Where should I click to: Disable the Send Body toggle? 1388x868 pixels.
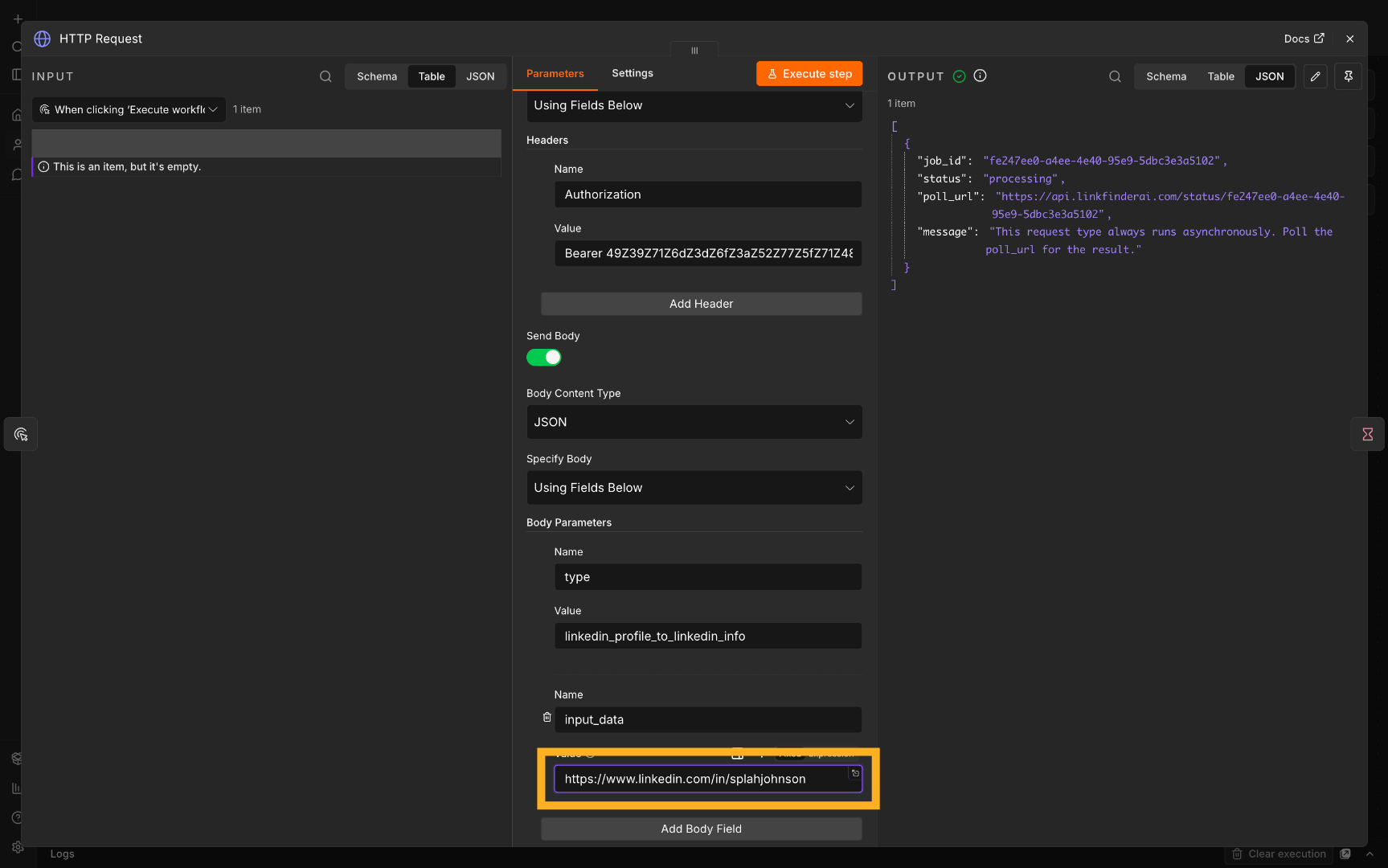click(x=543, y=358)
